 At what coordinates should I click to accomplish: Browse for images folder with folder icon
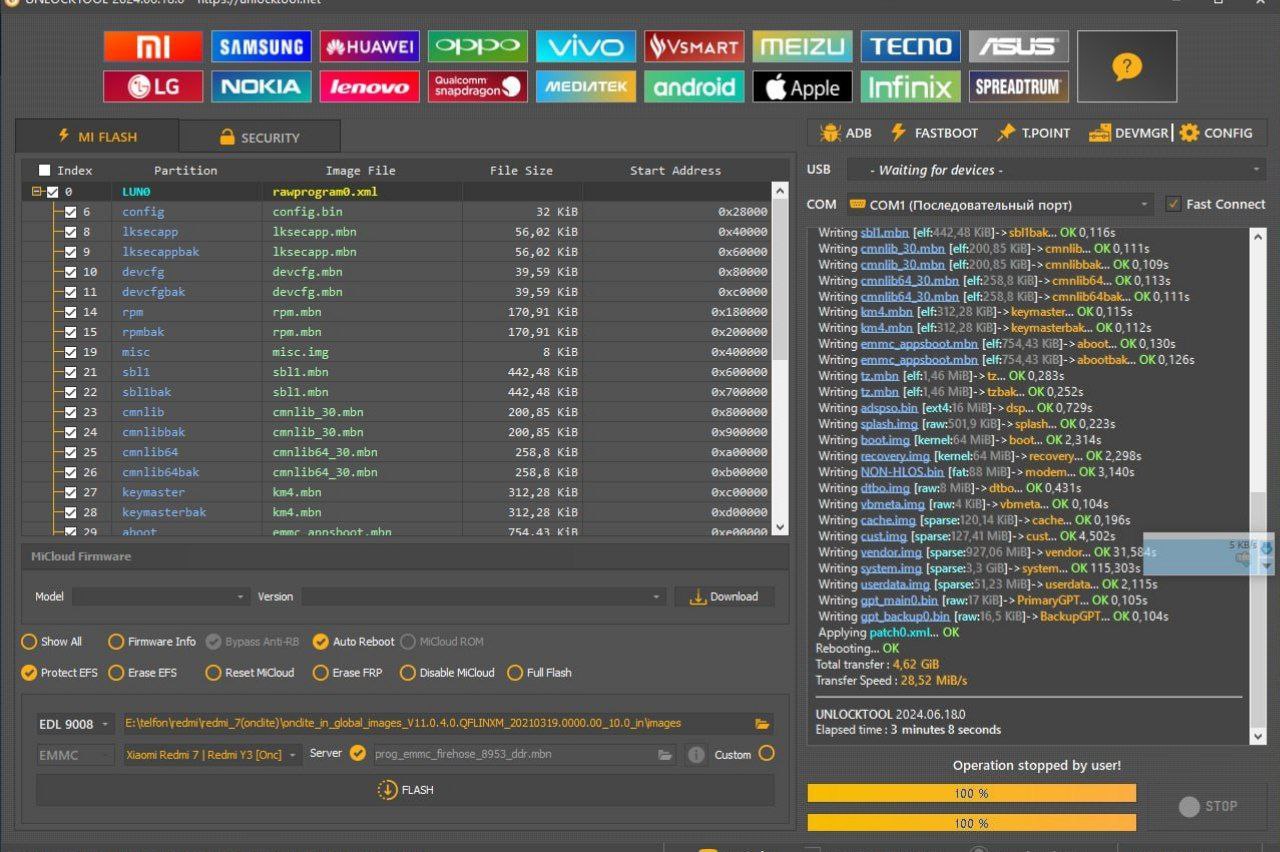(x=762, y=723)
